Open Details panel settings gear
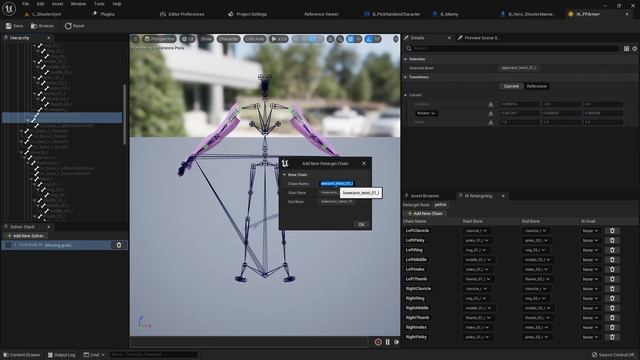640x360 pixels. (635, 49)
